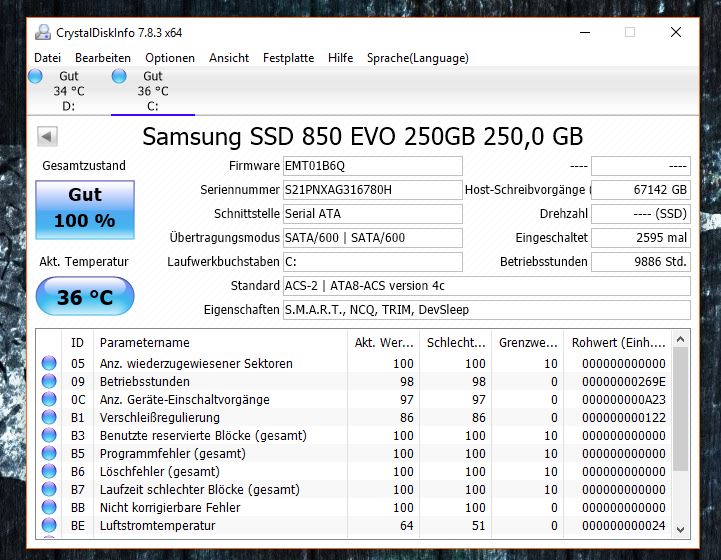Select 'Nicht korrigierbare Fehler' row text
Viewport: 721px width, 560px height.
170,508
